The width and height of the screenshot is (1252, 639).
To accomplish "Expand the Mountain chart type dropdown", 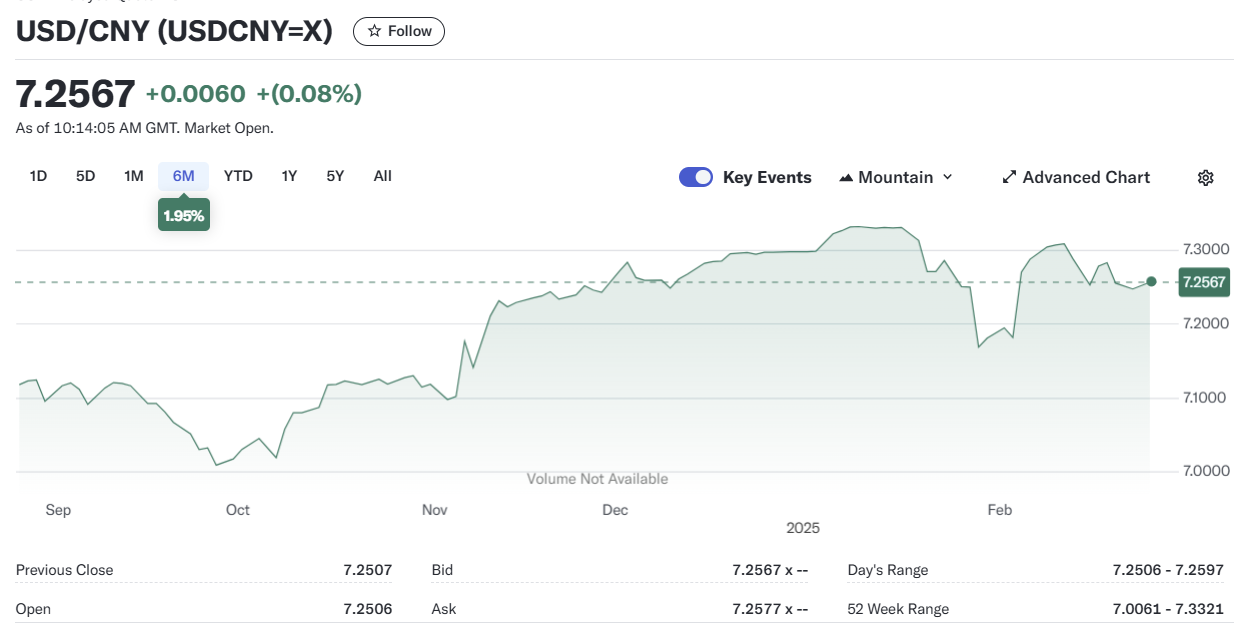I will pyautogui.click(x=947, y=177).
